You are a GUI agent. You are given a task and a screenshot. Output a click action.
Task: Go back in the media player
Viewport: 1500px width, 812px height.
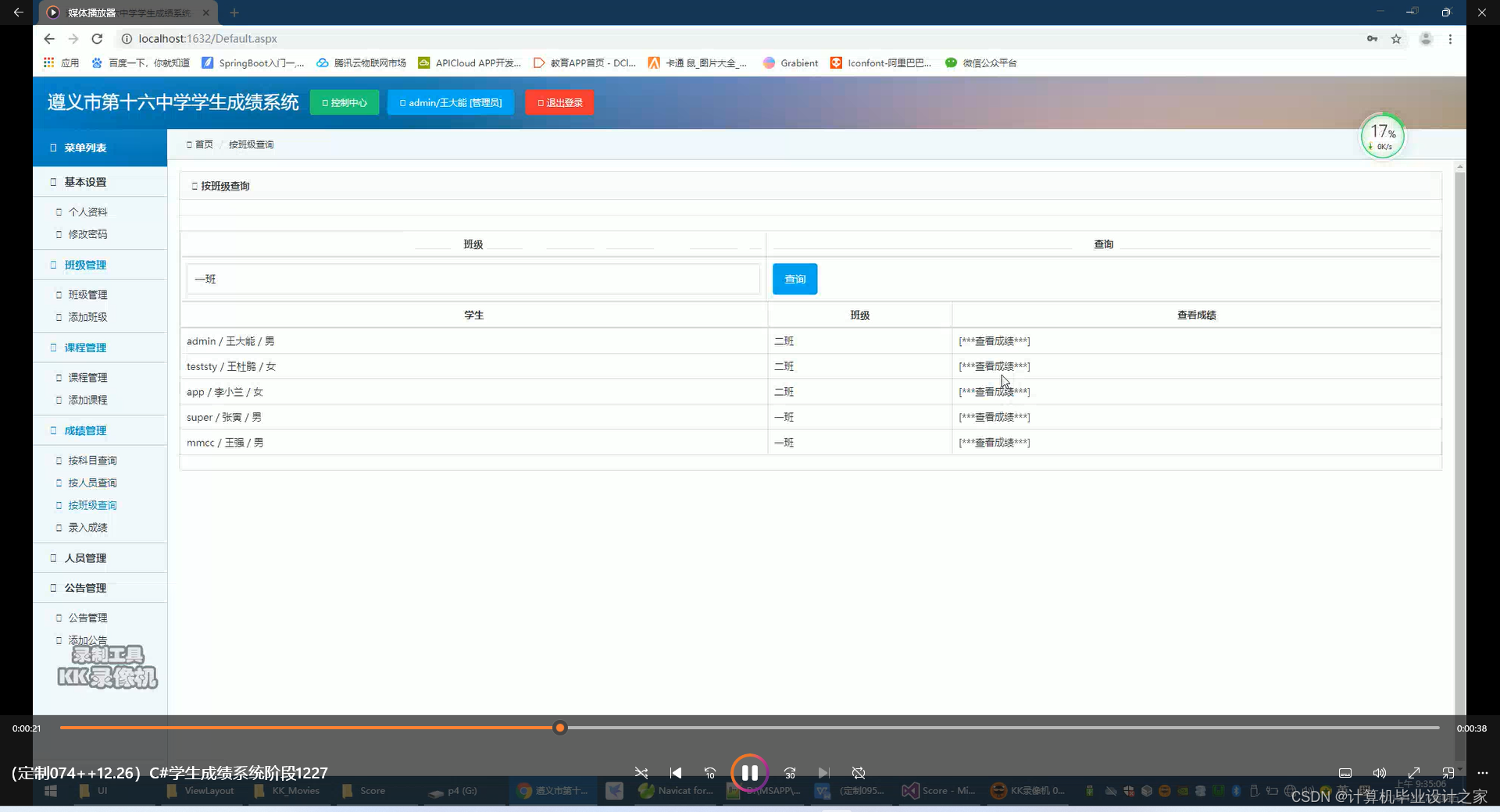click(x=18, y=12)
